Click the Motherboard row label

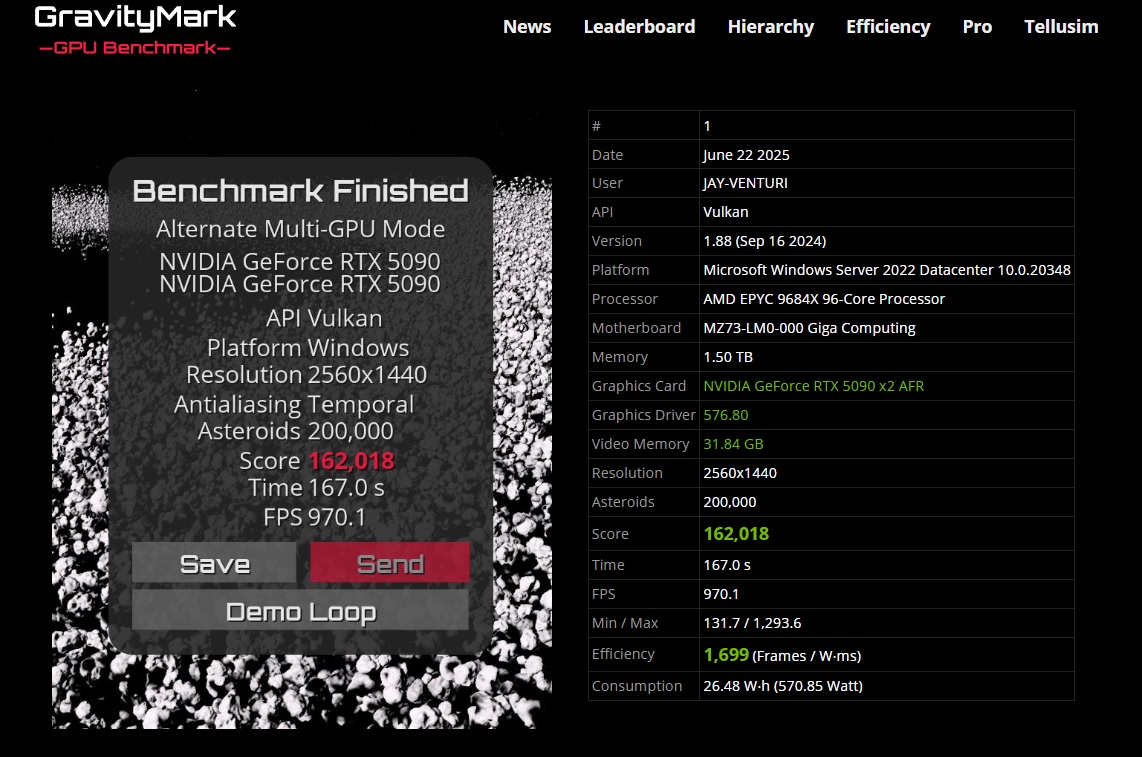pos(636,329)
